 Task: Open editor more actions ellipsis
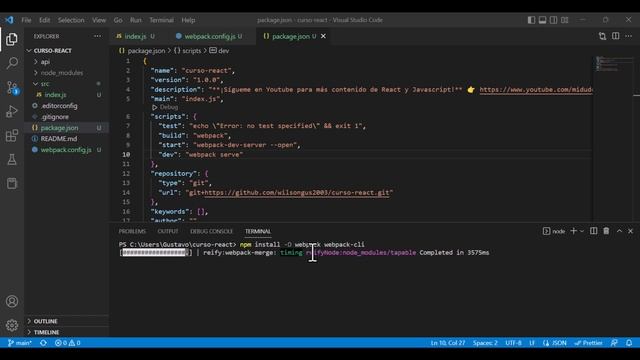[629, 36]
